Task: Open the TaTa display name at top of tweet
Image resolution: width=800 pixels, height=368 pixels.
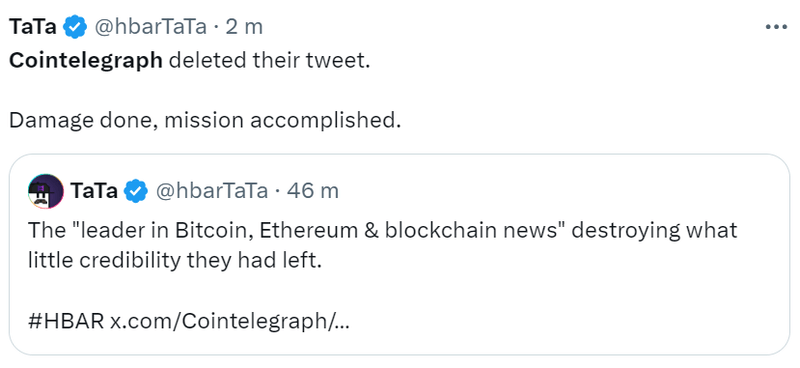Action: click(x=33, y=27)
